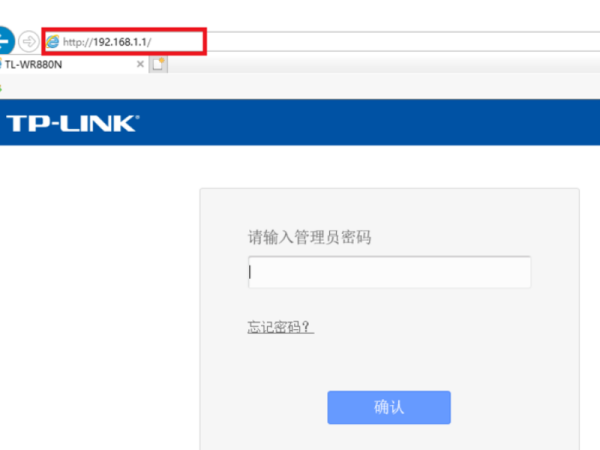Click the blue 确认 button
The height and width of the screenshot is (450, 600).
click(x=389, y=407)
